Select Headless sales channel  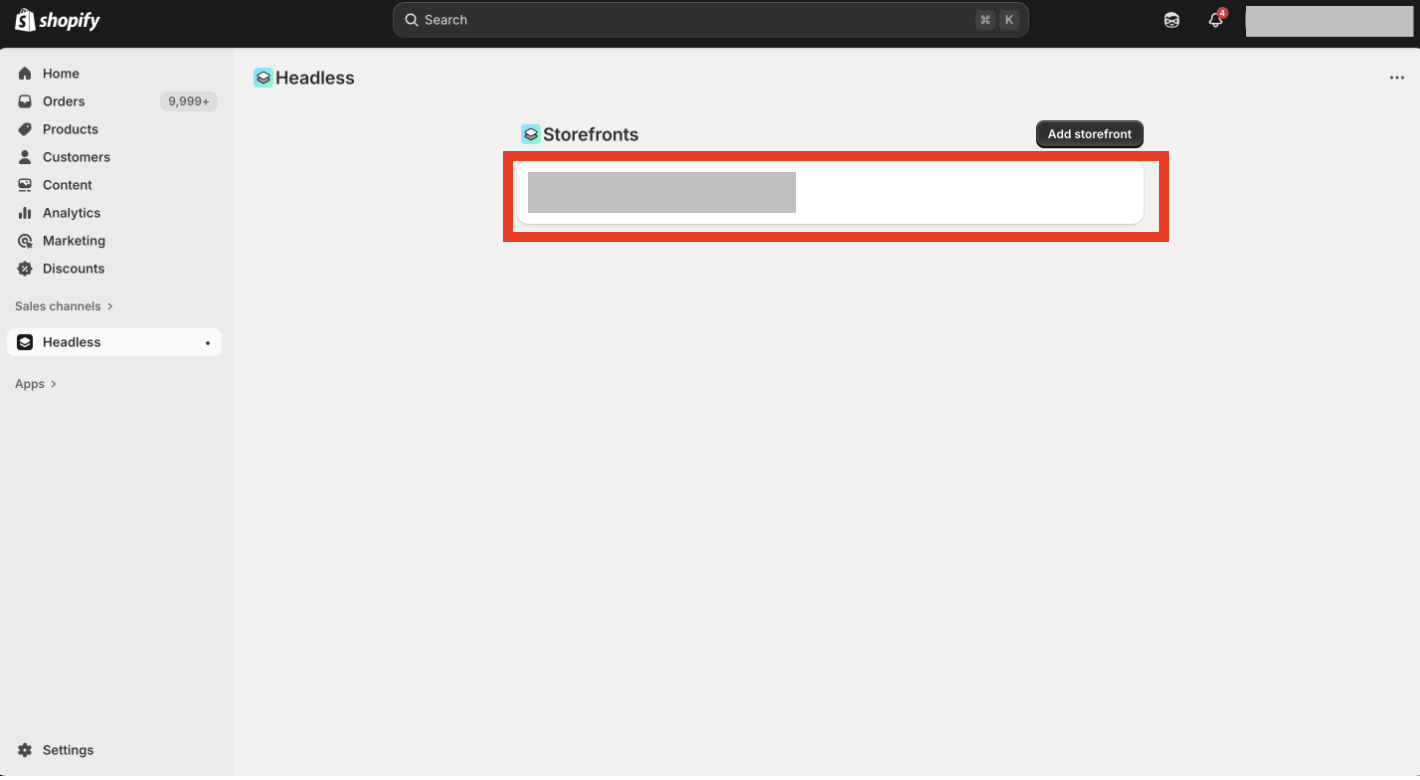click(114, 343)
